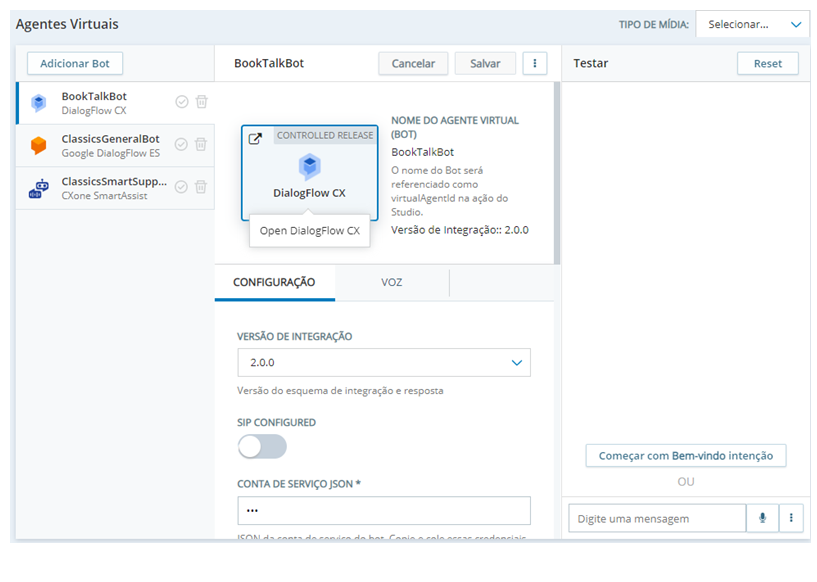
Task: Click the microphone icon in test panel
Action: (762, 518)
